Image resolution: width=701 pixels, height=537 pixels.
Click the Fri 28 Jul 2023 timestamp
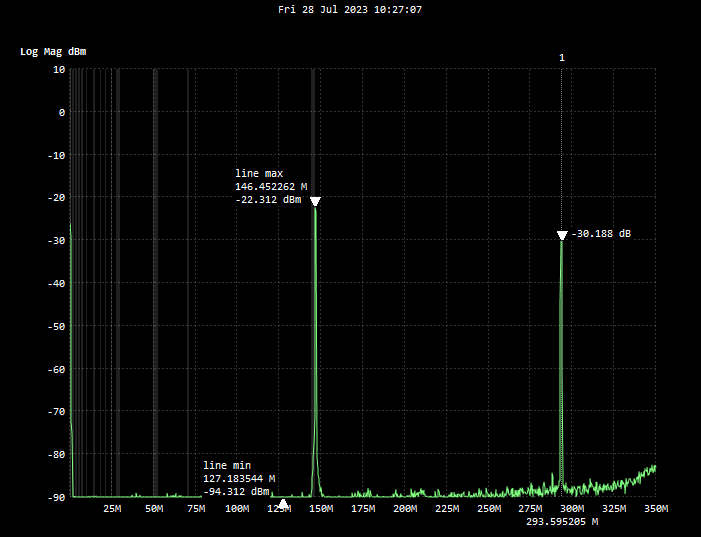pyautogui.click(x=350, y=9)
